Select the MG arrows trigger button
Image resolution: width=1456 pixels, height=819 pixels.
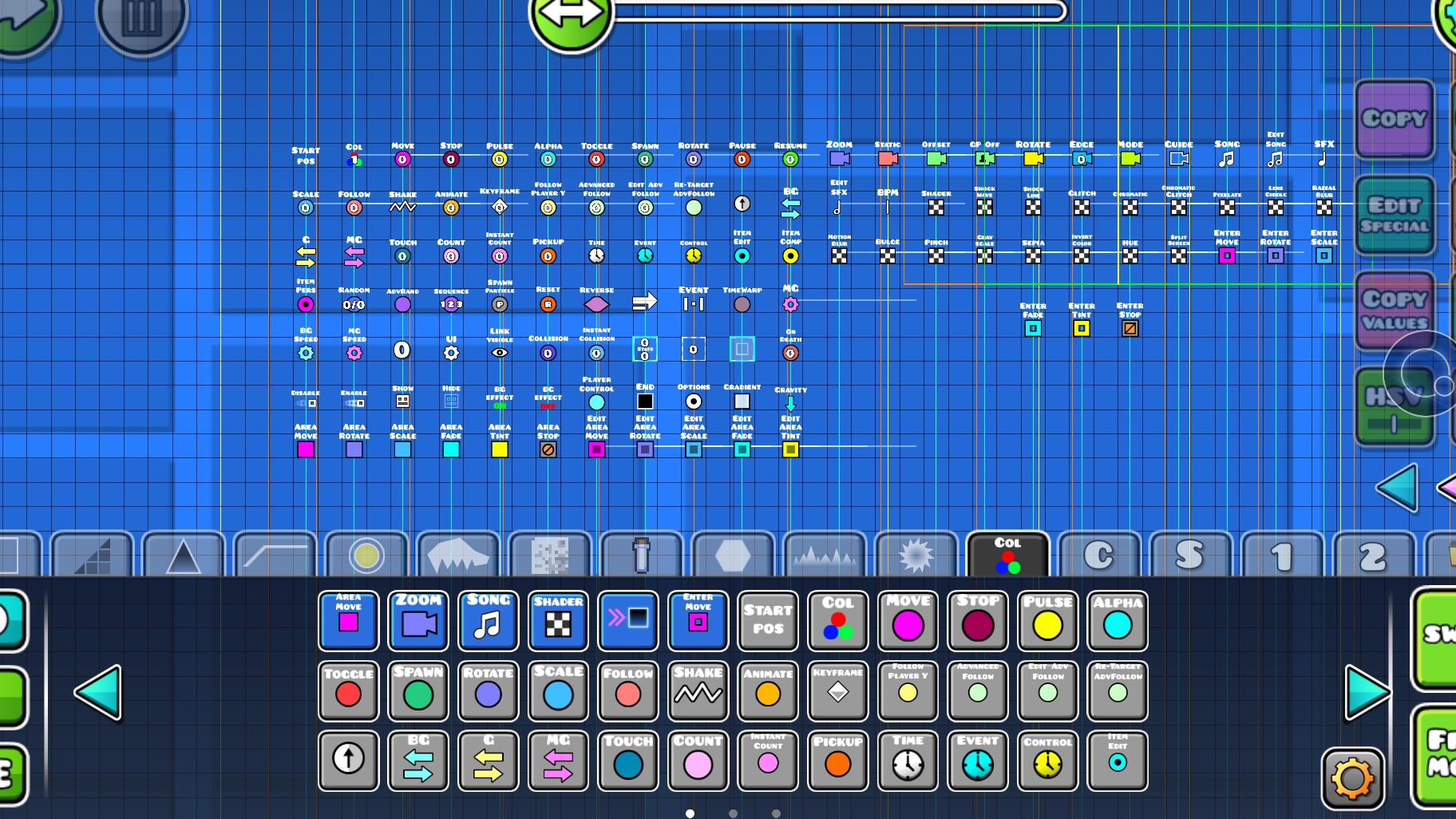click(x=558, y=761)
